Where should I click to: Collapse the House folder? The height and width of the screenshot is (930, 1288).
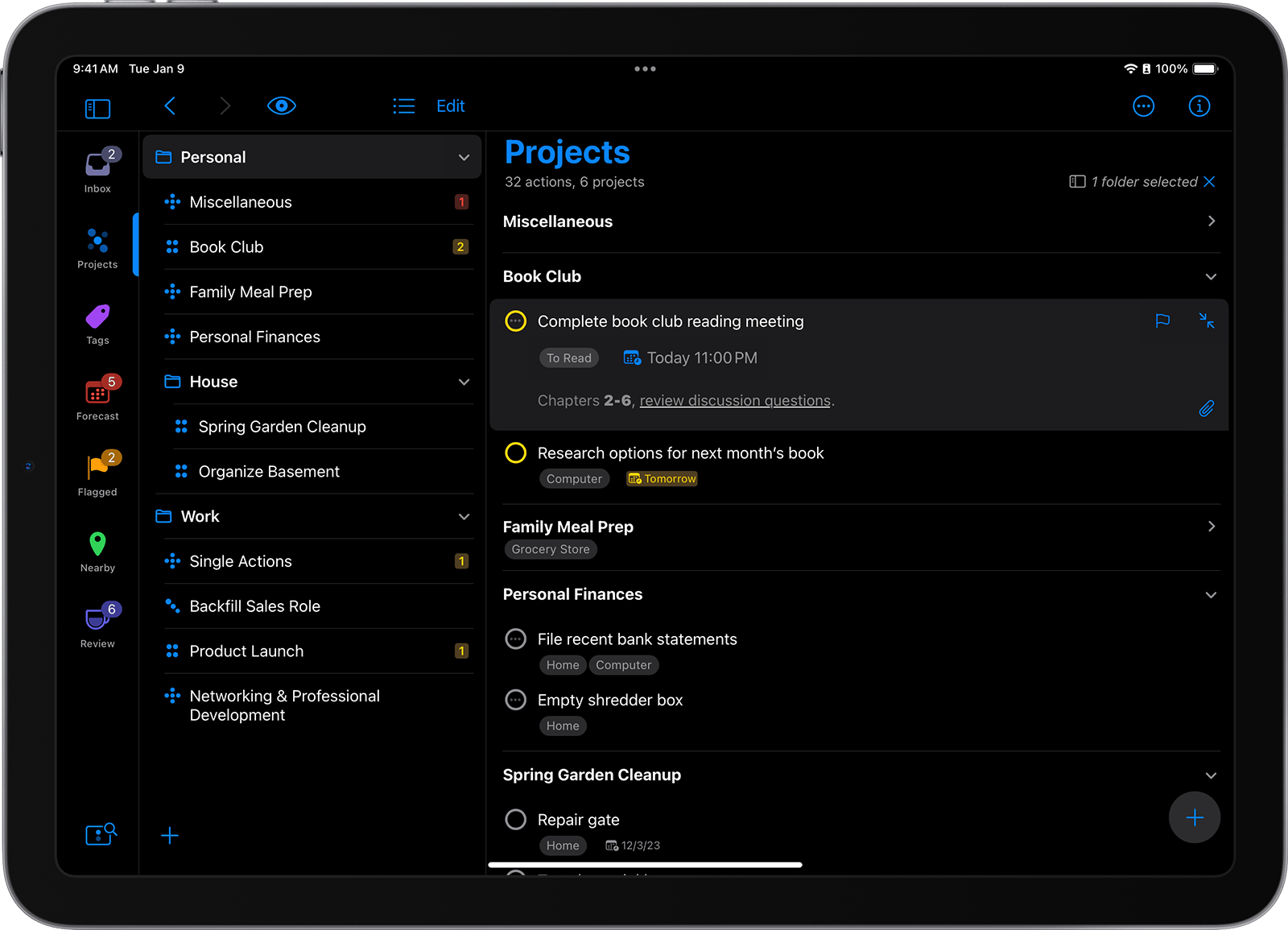(x=464, y=382)
